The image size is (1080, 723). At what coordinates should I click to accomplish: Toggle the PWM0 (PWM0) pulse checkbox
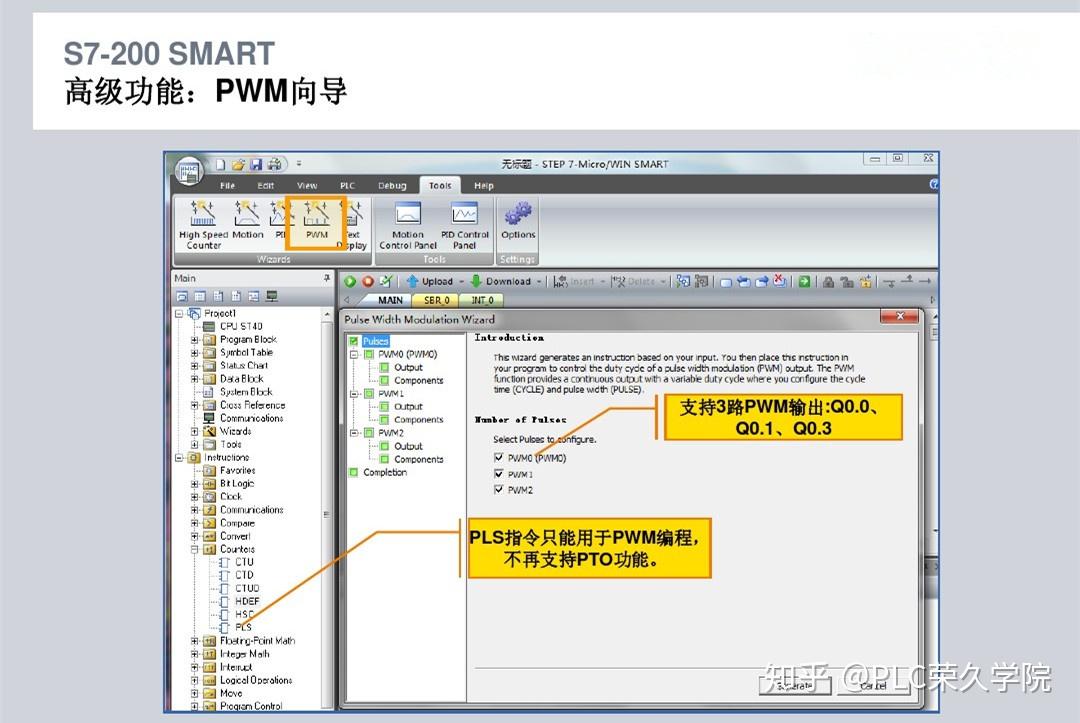click(x=499, y=457)
